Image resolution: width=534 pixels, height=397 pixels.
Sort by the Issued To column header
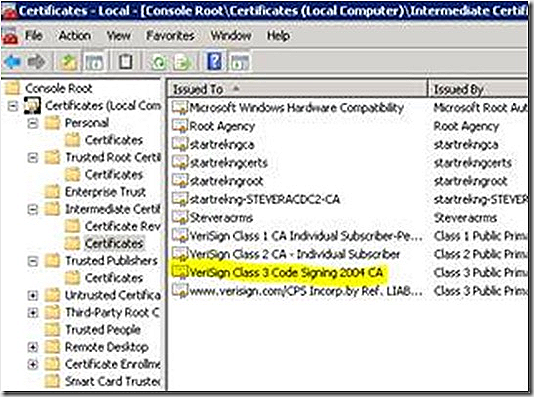click(298, 90)
